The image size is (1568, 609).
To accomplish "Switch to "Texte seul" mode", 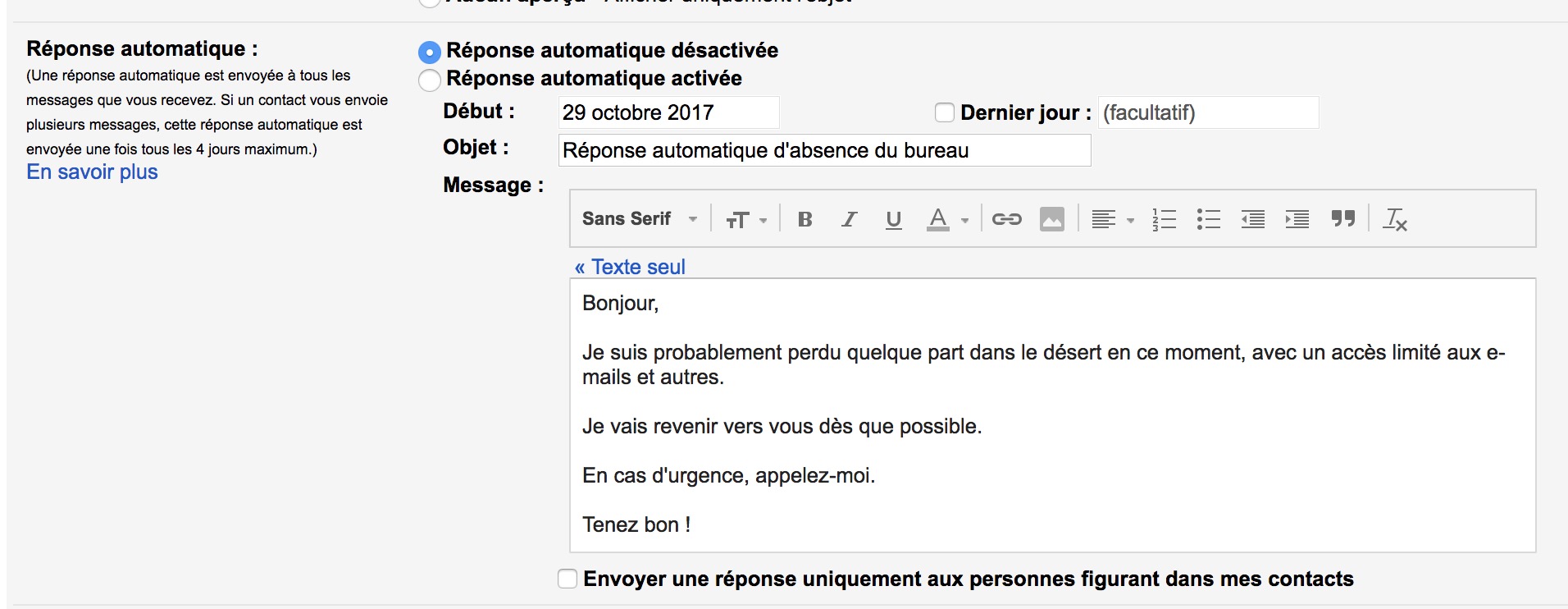I will (x=630, y=267).
